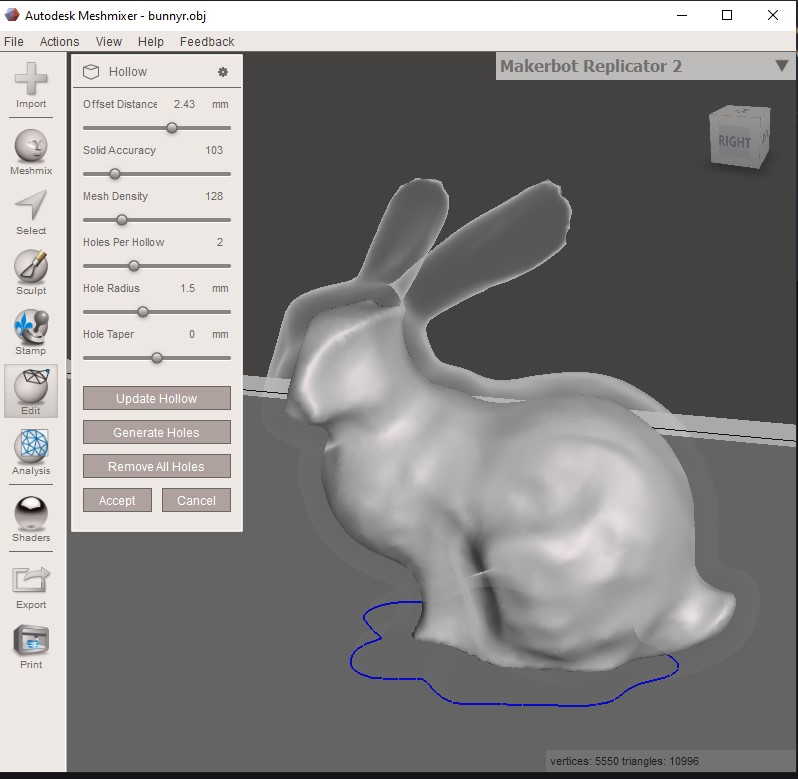Open Hollow panel gear settings

(222, 72)
